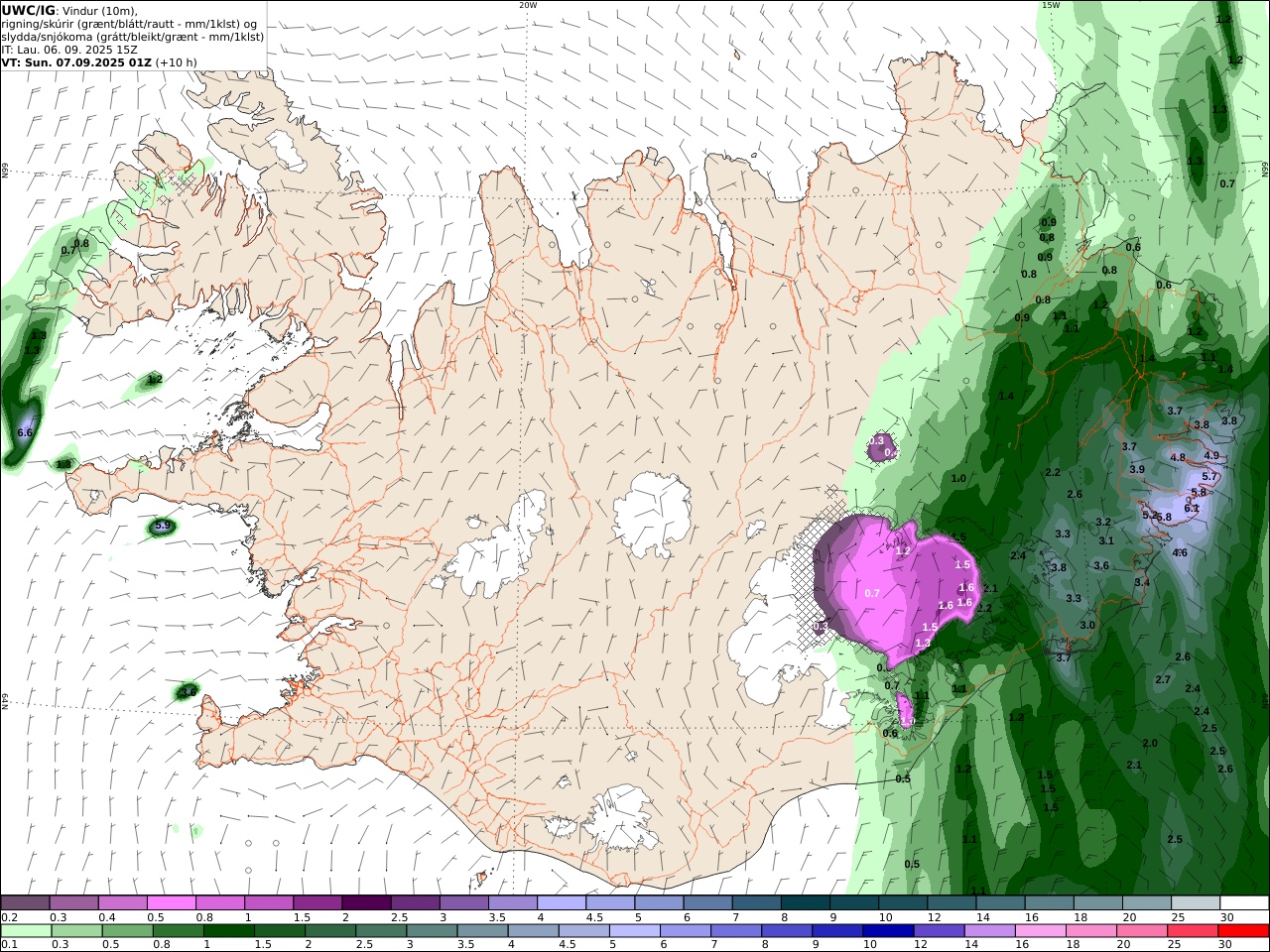1270x952 pixels.
Task: Select lower legend pink swatch 18–20
Action: 1090,931
